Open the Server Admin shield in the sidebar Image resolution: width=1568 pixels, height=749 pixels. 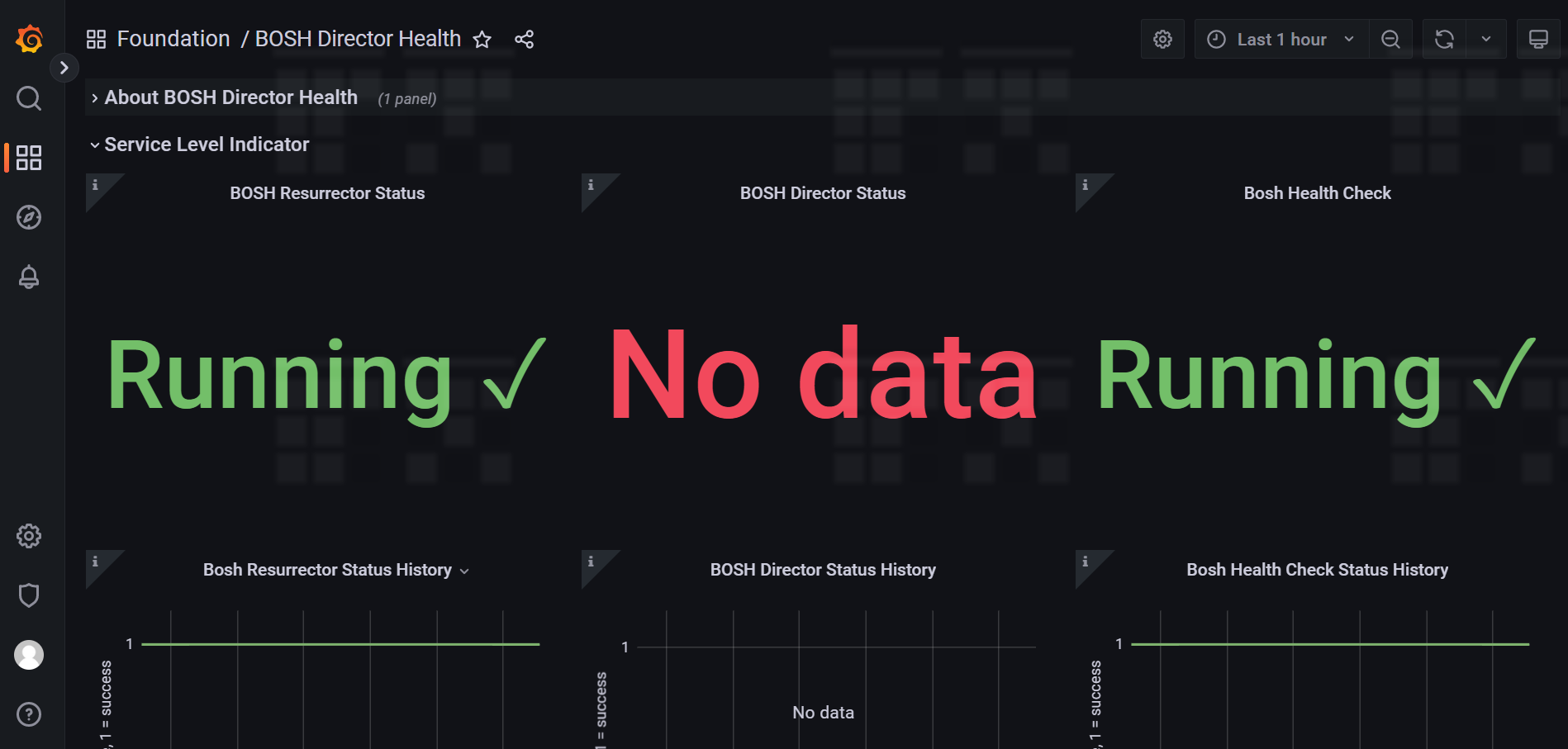pos(29,595)
